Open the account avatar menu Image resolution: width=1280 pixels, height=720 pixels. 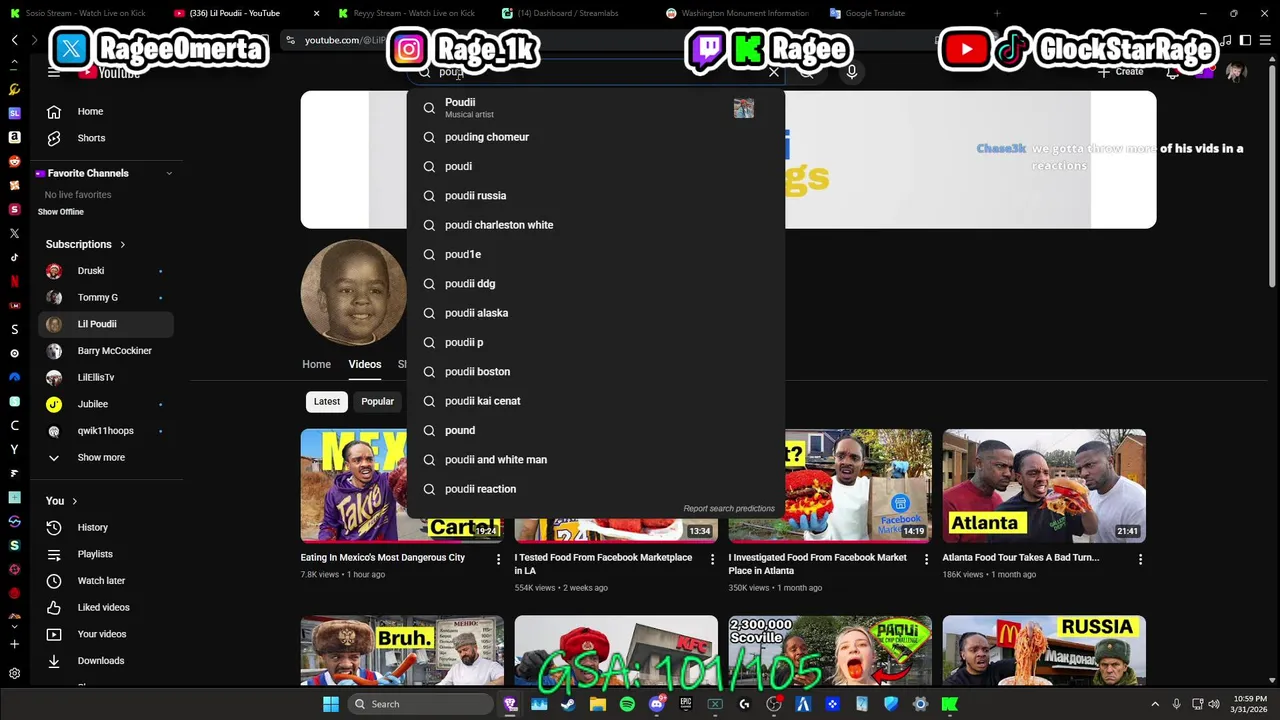1236,72
